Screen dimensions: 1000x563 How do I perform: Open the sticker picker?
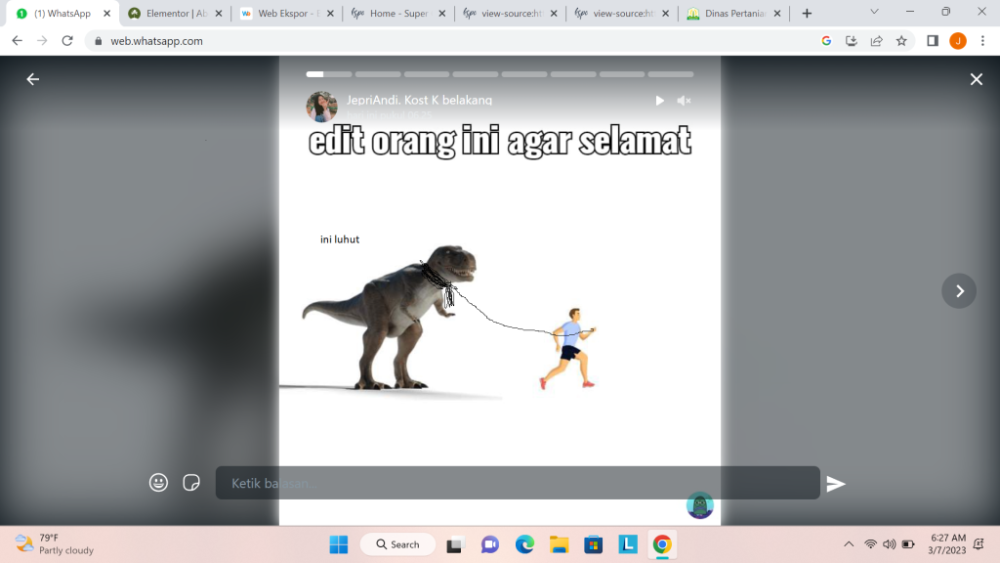click(192, 483)
